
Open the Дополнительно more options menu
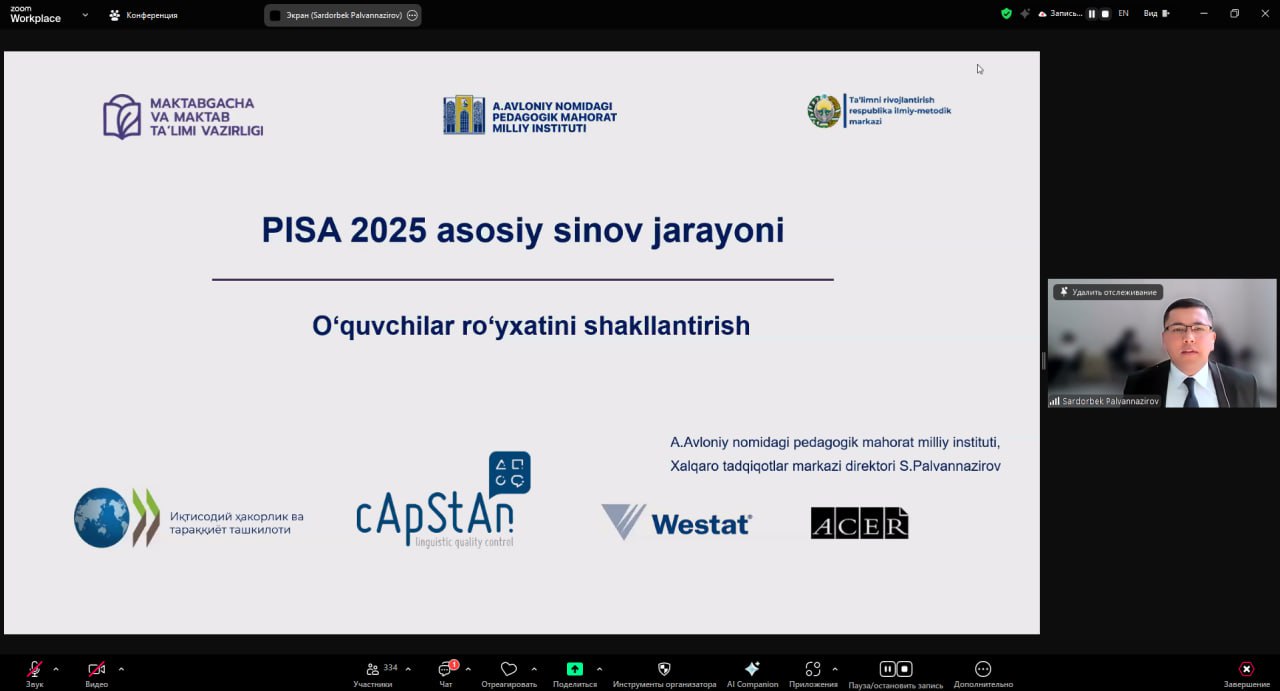coord(983,673)
